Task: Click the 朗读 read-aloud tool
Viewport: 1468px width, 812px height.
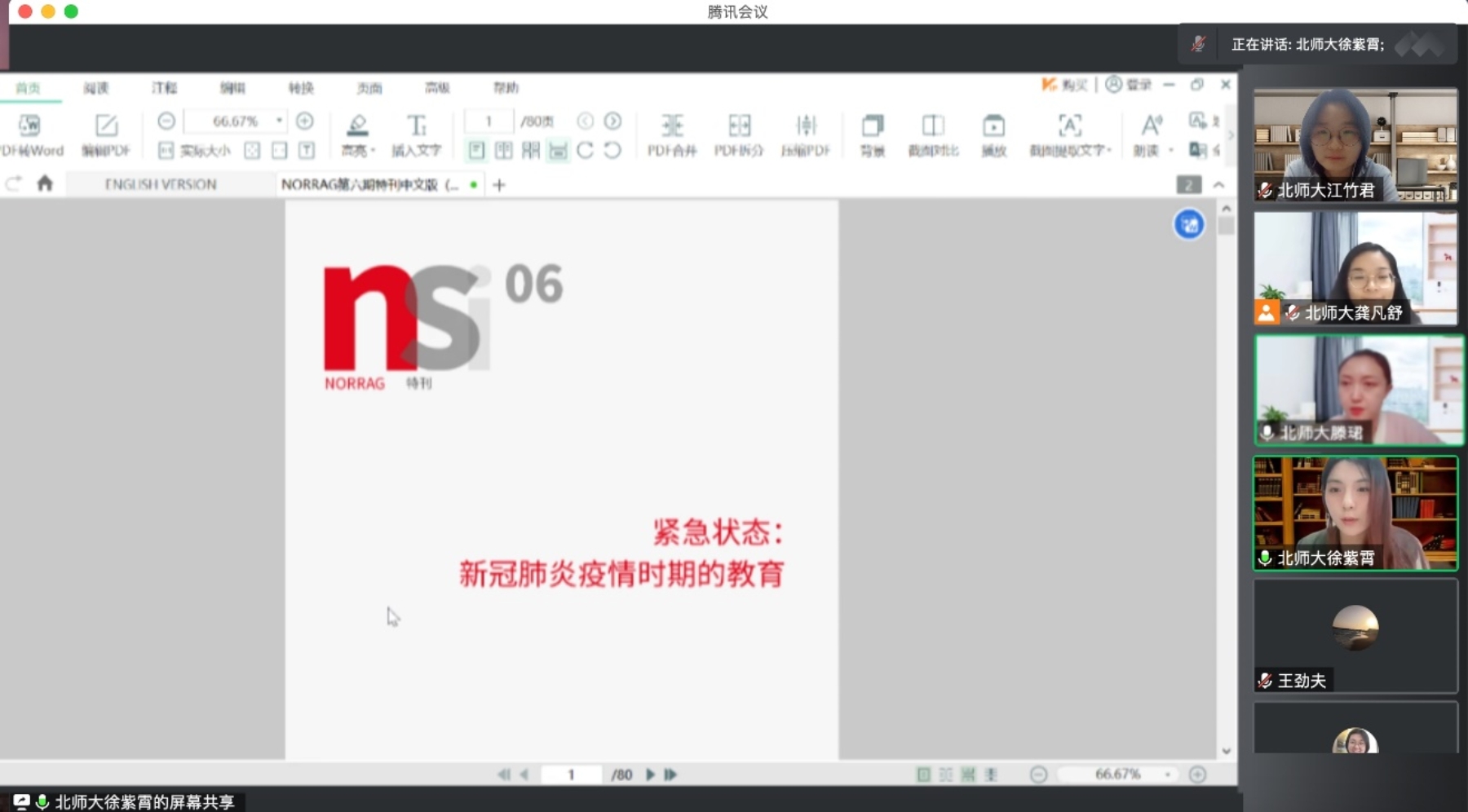Action: (1148, 135)
